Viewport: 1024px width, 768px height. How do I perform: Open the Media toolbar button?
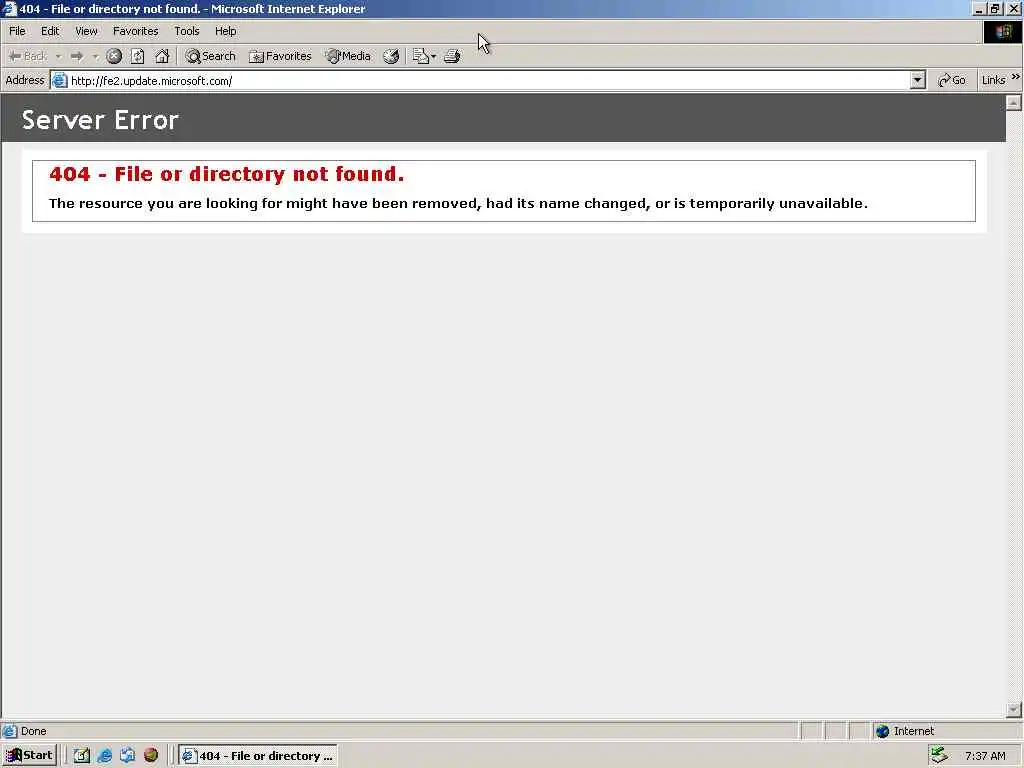pyautogui.click(x=348, y=56)
